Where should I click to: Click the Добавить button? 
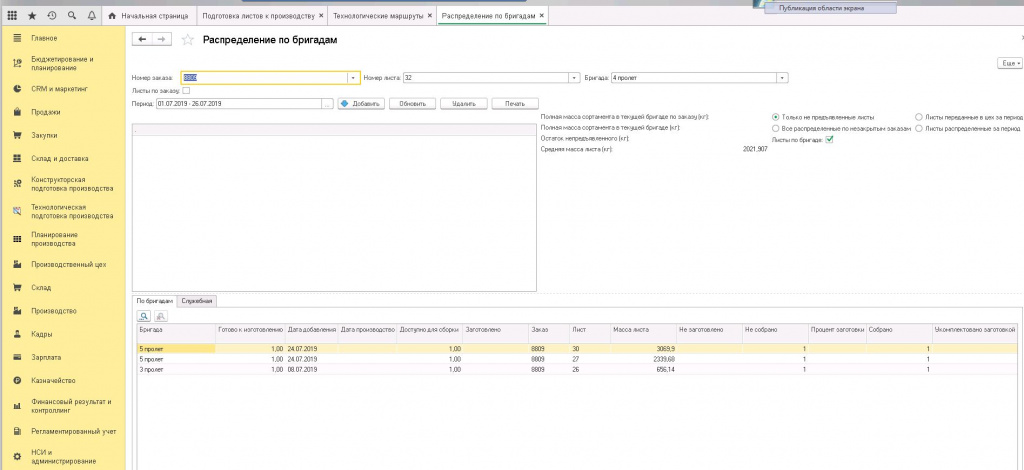point(361,104)
